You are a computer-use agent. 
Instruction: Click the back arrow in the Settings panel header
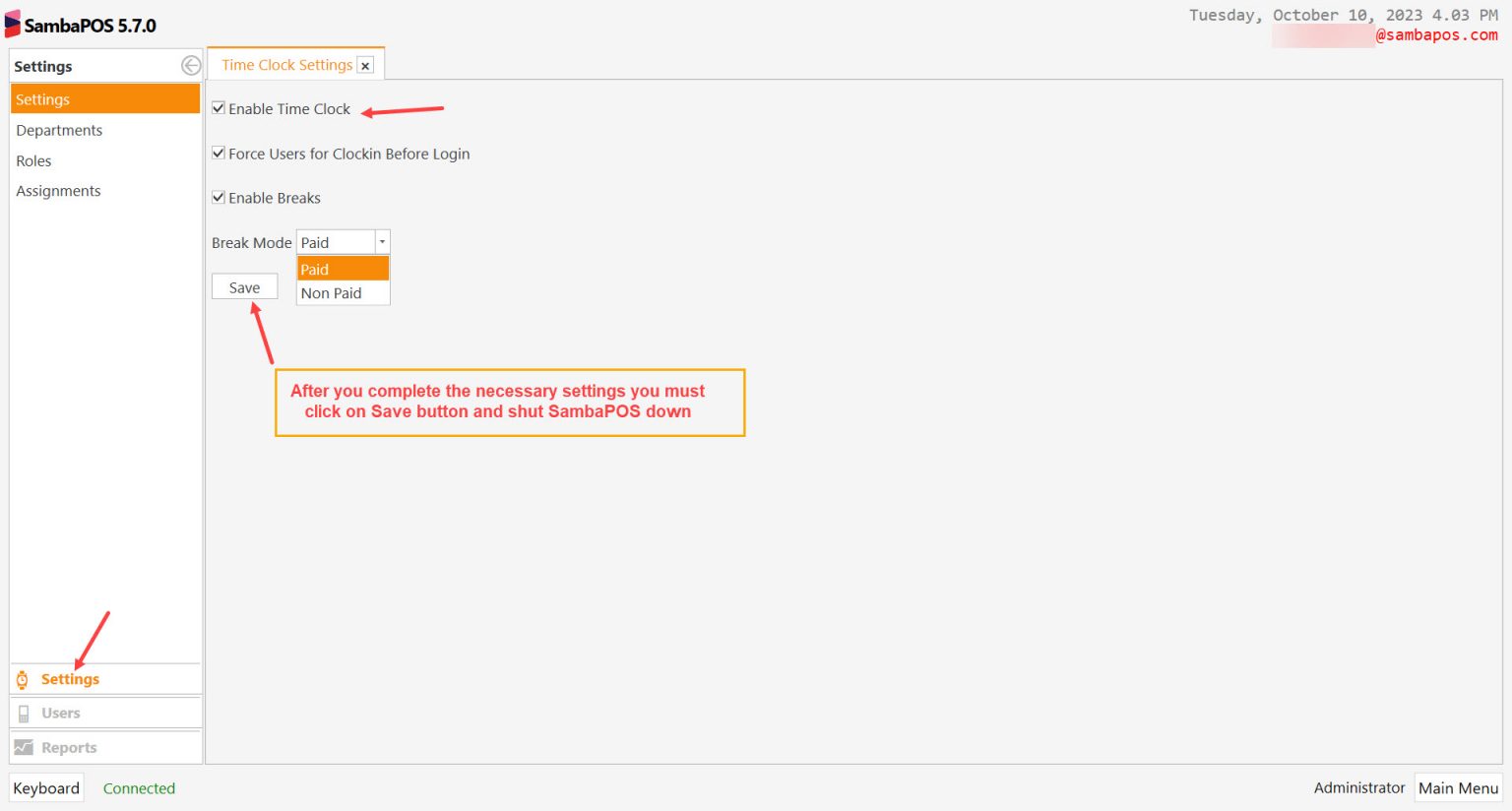click(189, 65)
